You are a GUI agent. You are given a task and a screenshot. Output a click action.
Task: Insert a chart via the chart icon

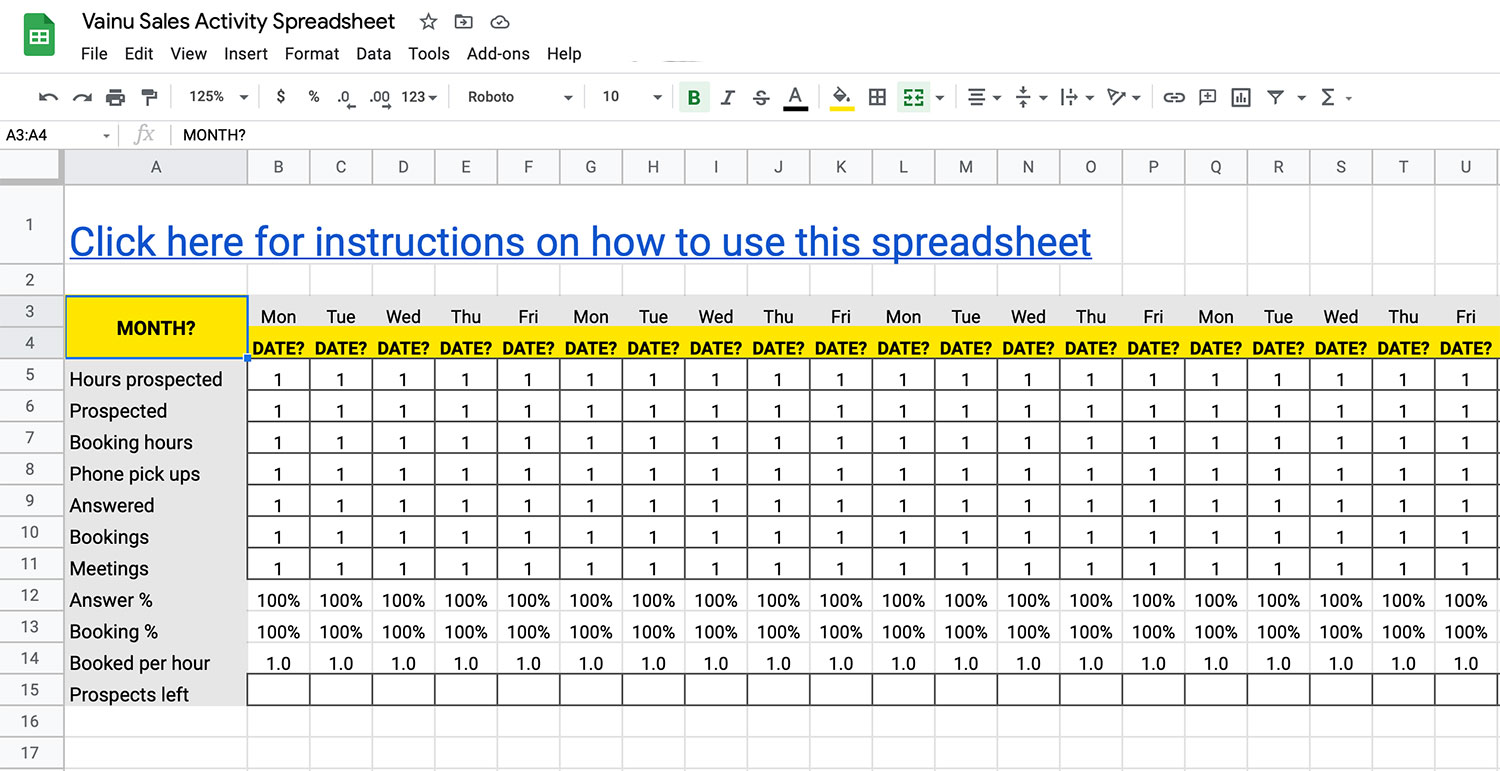point(1240,96)
